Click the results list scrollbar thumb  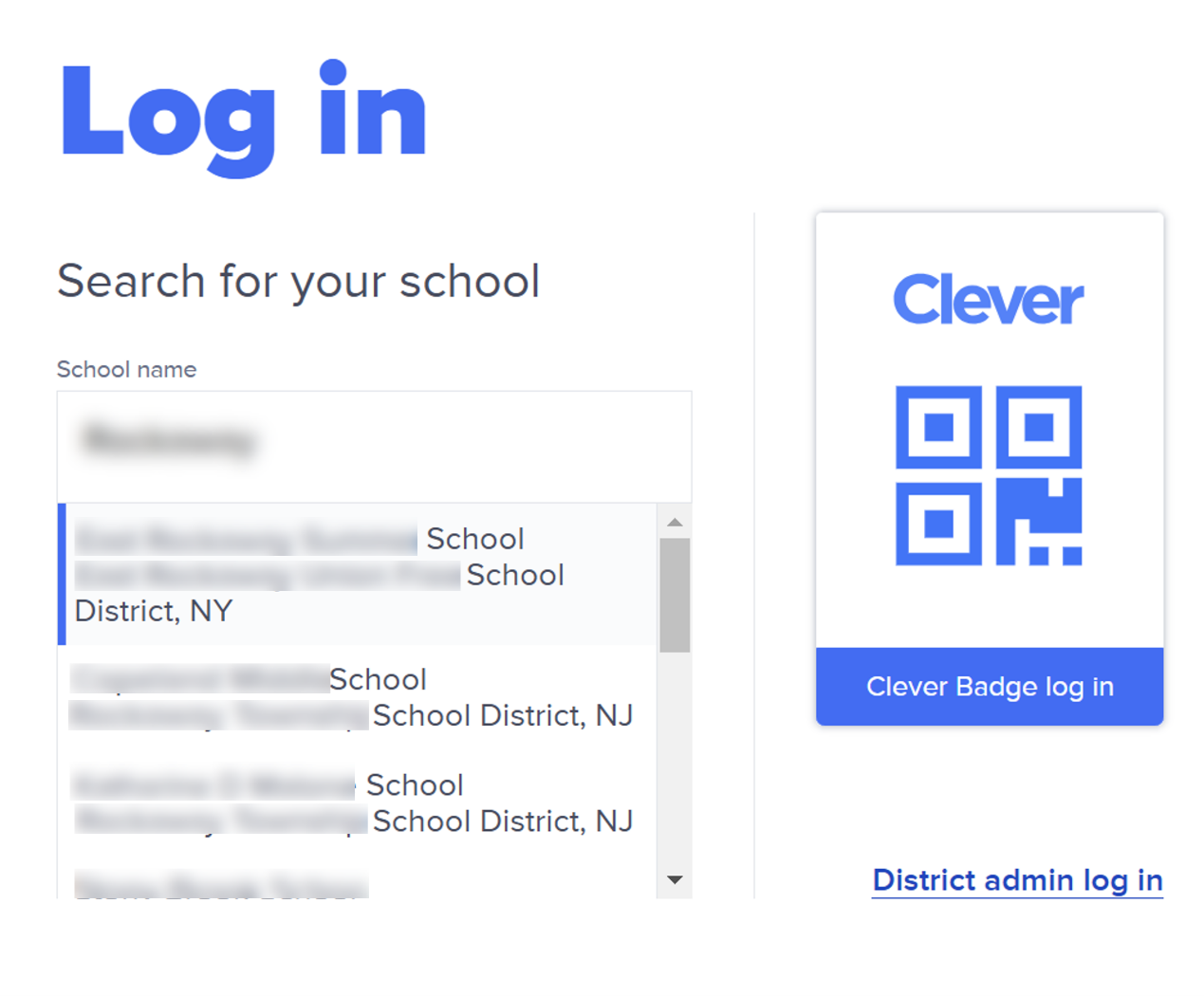coord(675,596)
